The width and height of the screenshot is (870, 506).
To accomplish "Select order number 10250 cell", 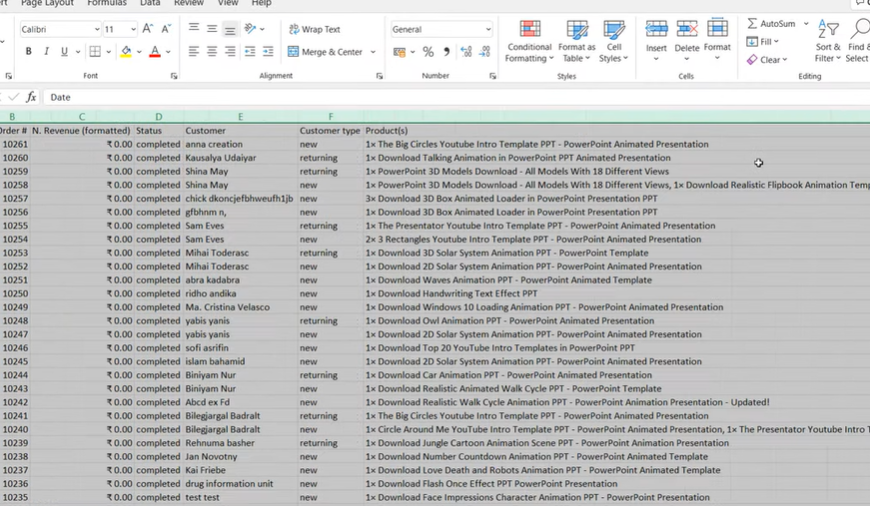I will coord(14,294).
